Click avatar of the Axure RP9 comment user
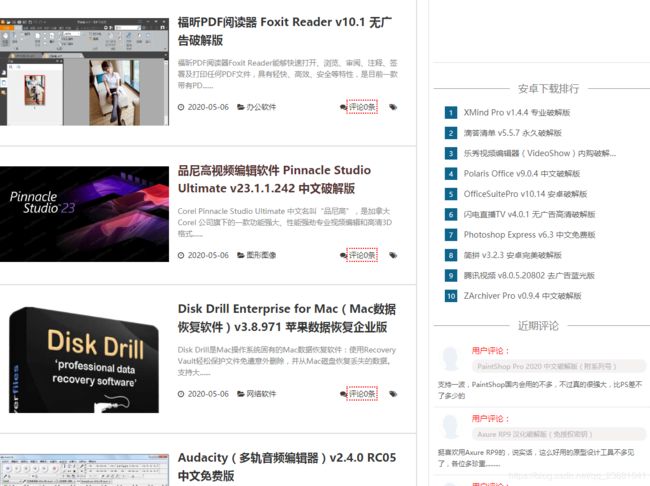 pos(450,427)
